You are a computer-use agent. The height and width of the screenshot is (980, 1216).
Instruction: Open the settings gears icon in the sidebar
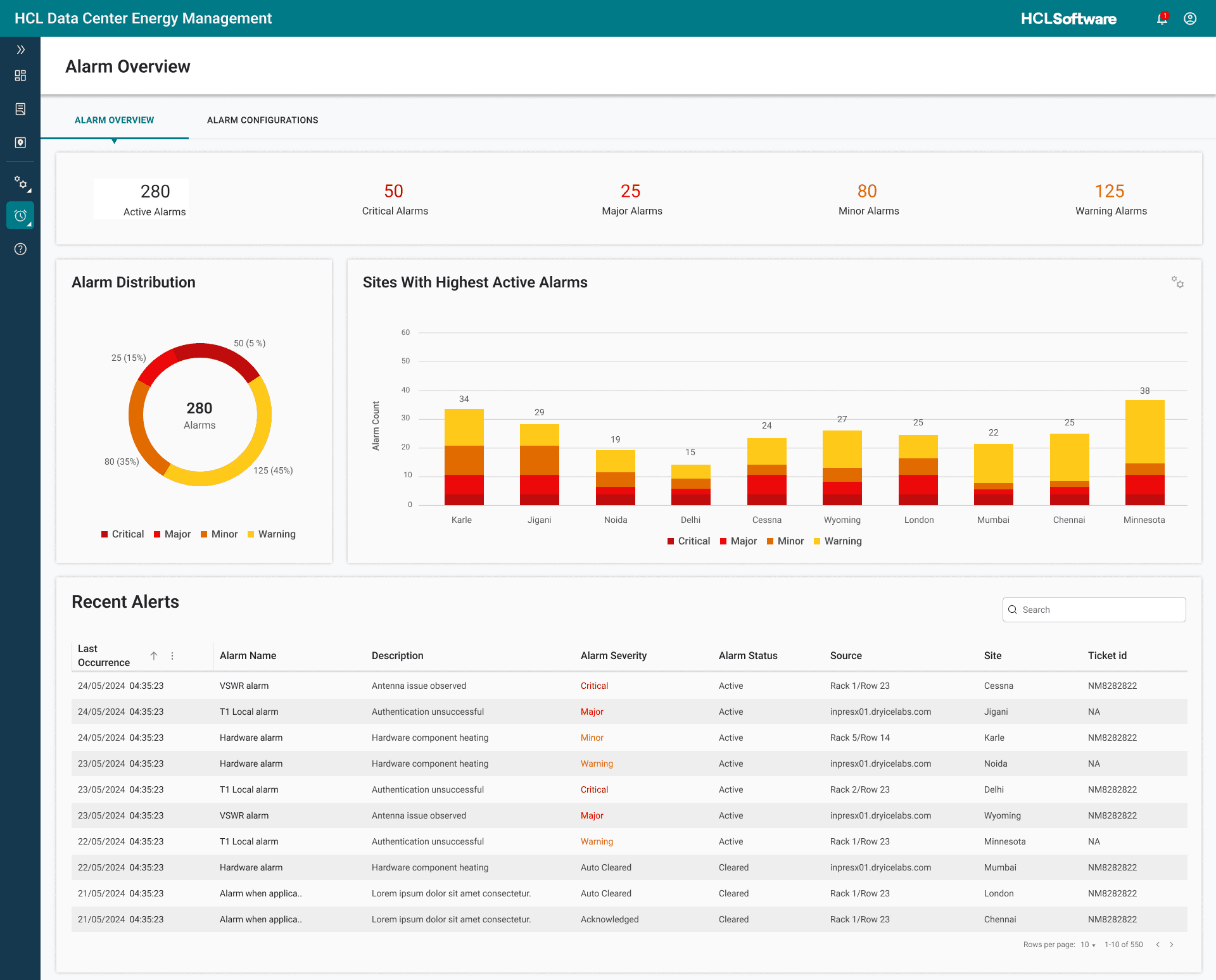pos(22,184)
